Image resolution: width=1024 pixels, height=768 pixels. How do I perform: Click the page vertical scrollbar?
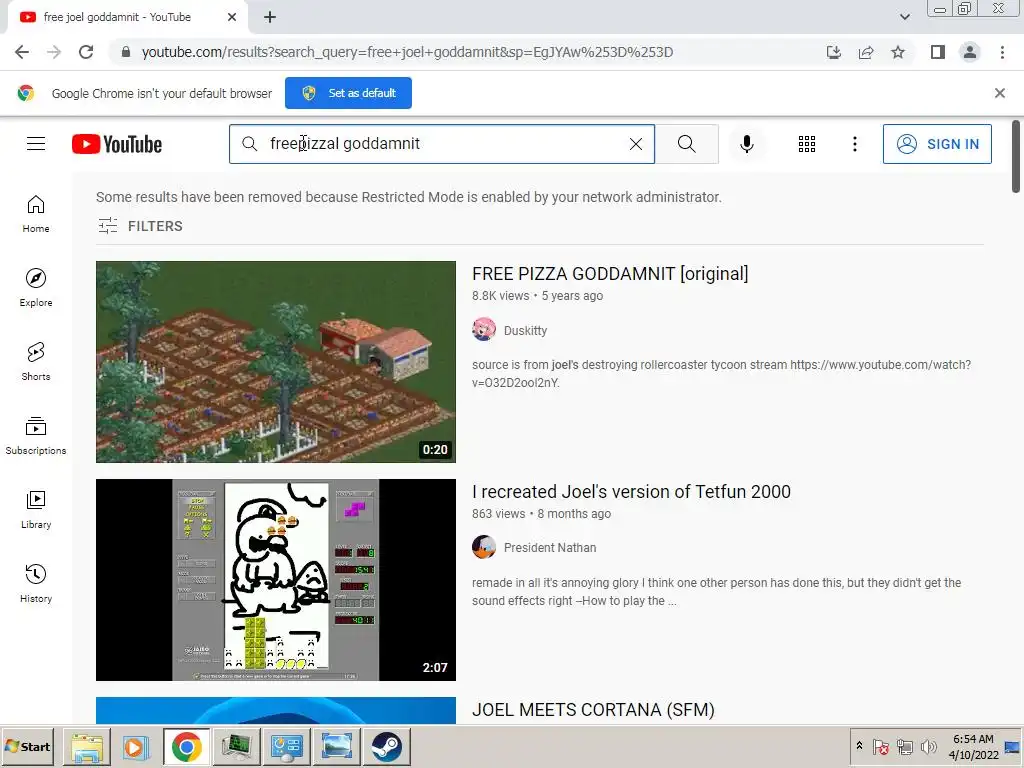click(x=1016, y=157)
